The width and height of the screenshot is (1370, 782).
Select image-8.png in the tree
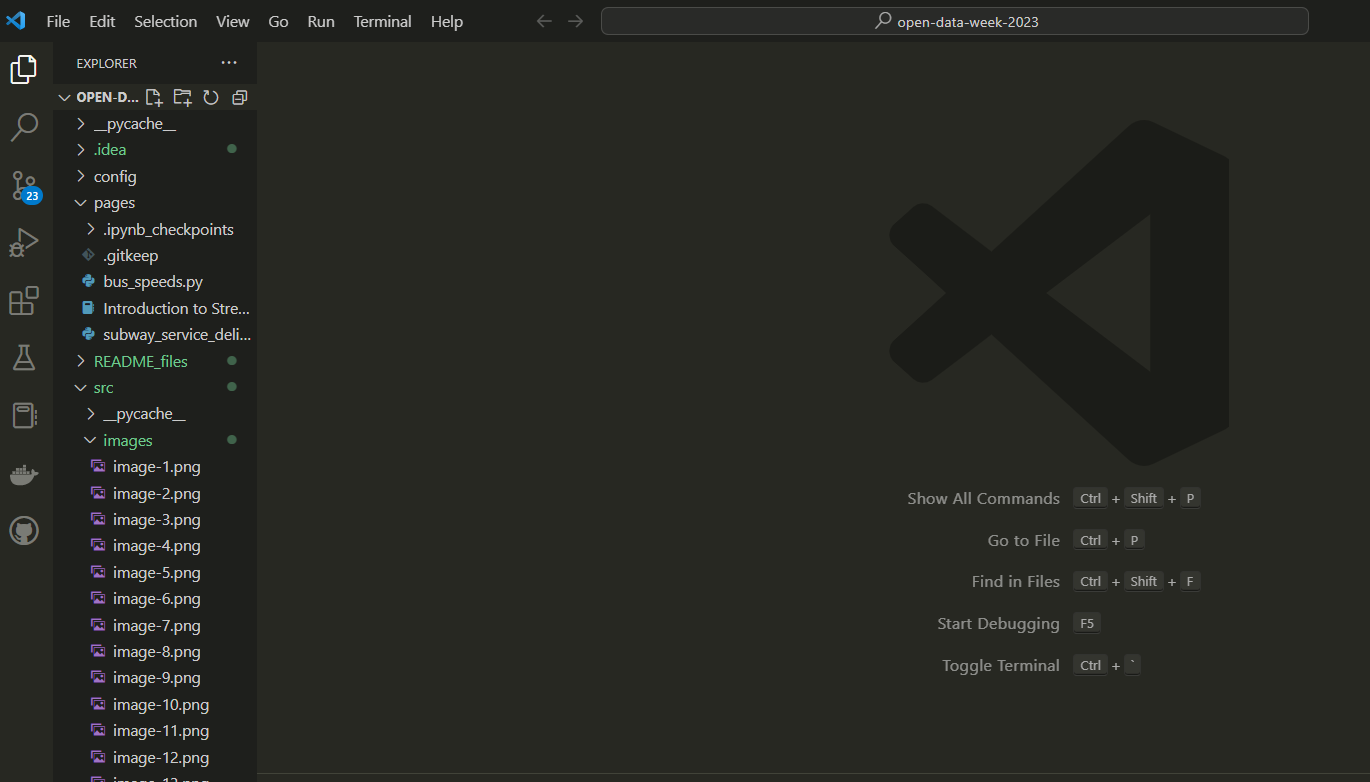pyautogui.click(x=155, y=652)
